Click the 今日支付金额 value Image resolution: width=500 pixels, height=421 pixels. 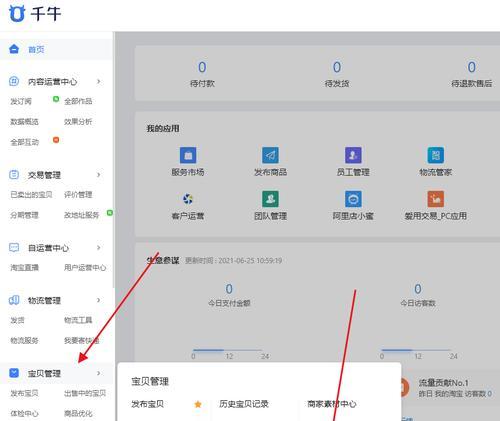(x=229, y=289)
